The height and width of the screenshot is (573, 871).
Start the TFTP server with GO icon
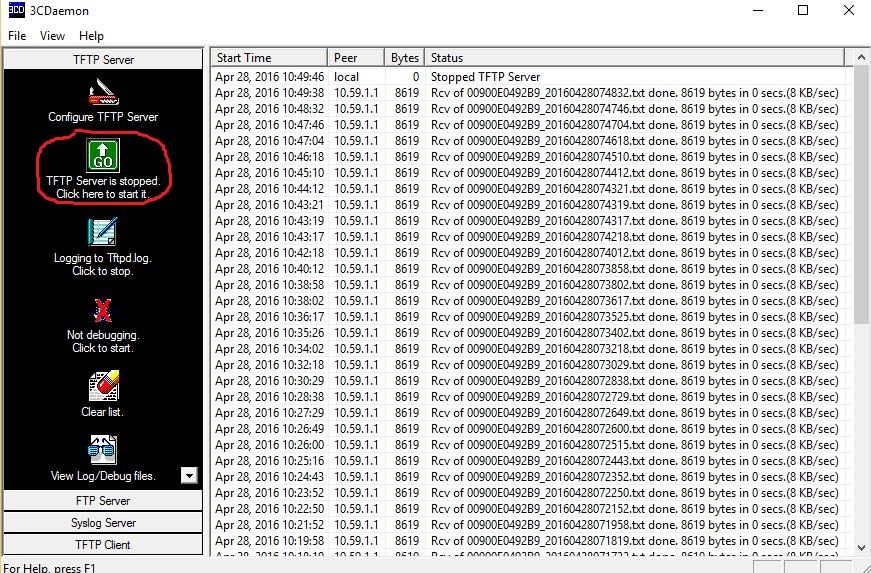[x=103, y=155]
